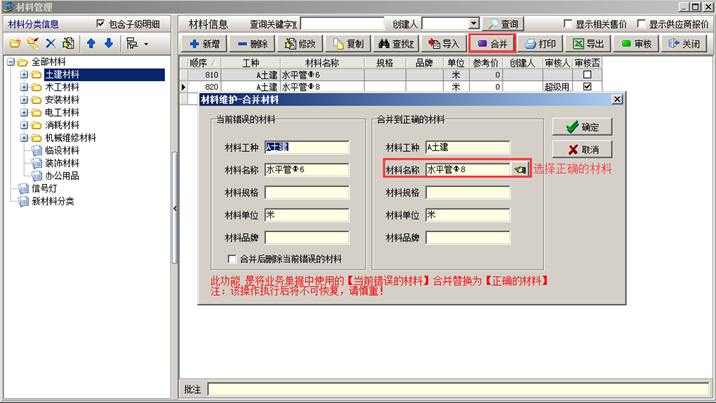Image resolution: width=716 pixels, height=403 pixels.
Task: Collapse the 全部材料 root node
Action: click(x=11, y=62)
